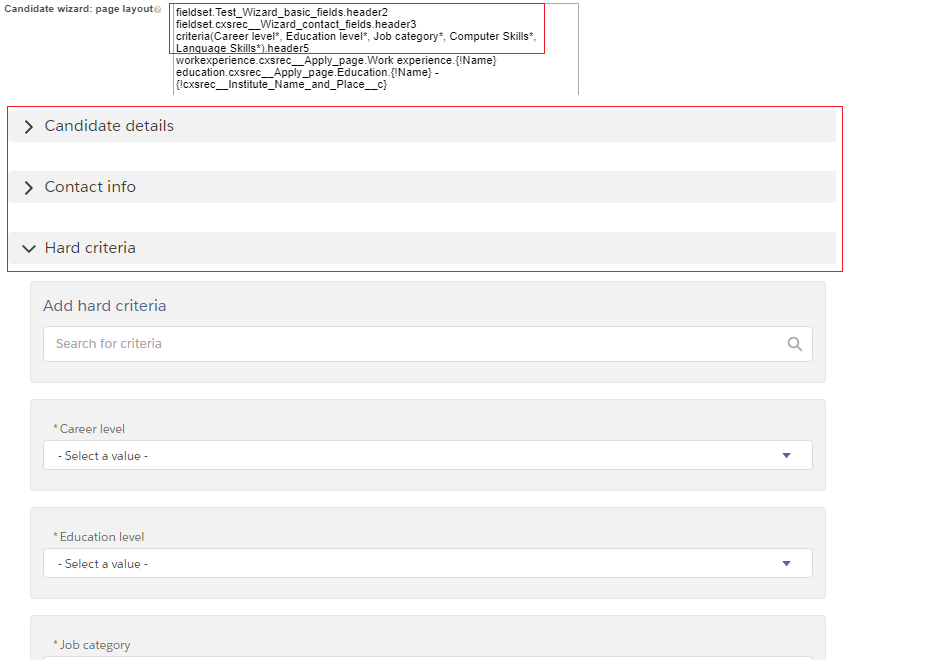Click the Career level dropdown arrow
The height and width of the screenshot is (660, 928).
point(786,455)
